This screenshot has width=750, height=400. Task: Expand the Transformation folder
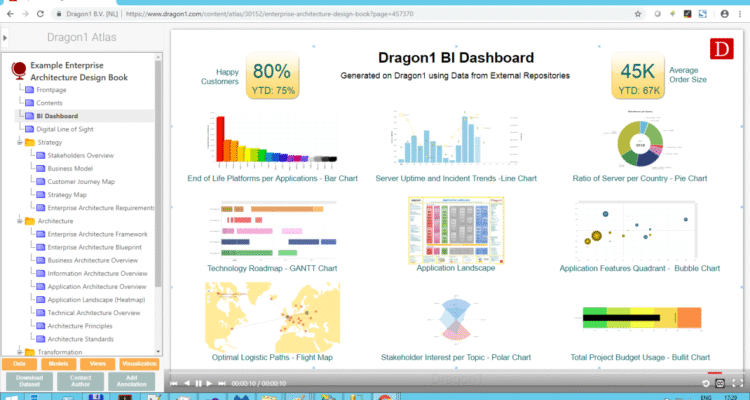point(20,352)
